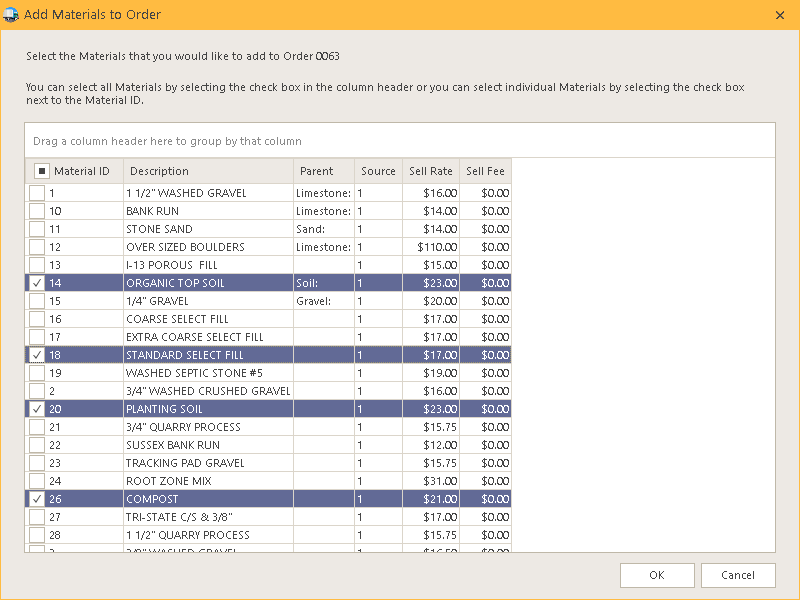
Task: Click the Parent column header
Action: point(316,171)
